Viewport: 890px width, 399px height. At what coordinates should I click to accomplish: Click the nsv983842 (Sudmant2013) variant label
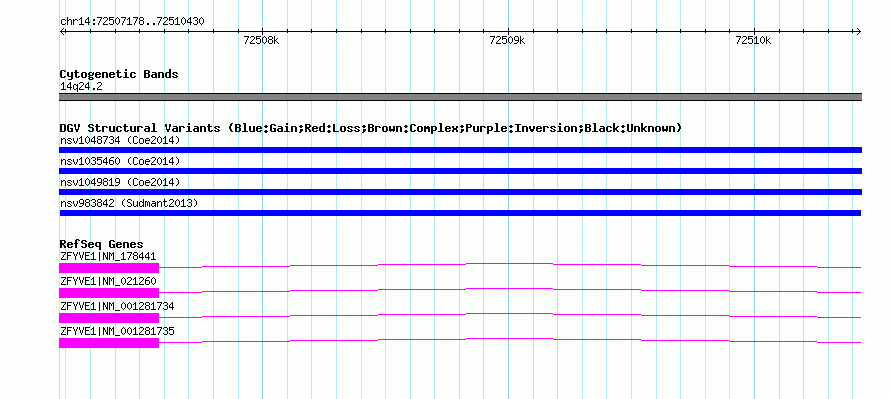tap(129, 203)
